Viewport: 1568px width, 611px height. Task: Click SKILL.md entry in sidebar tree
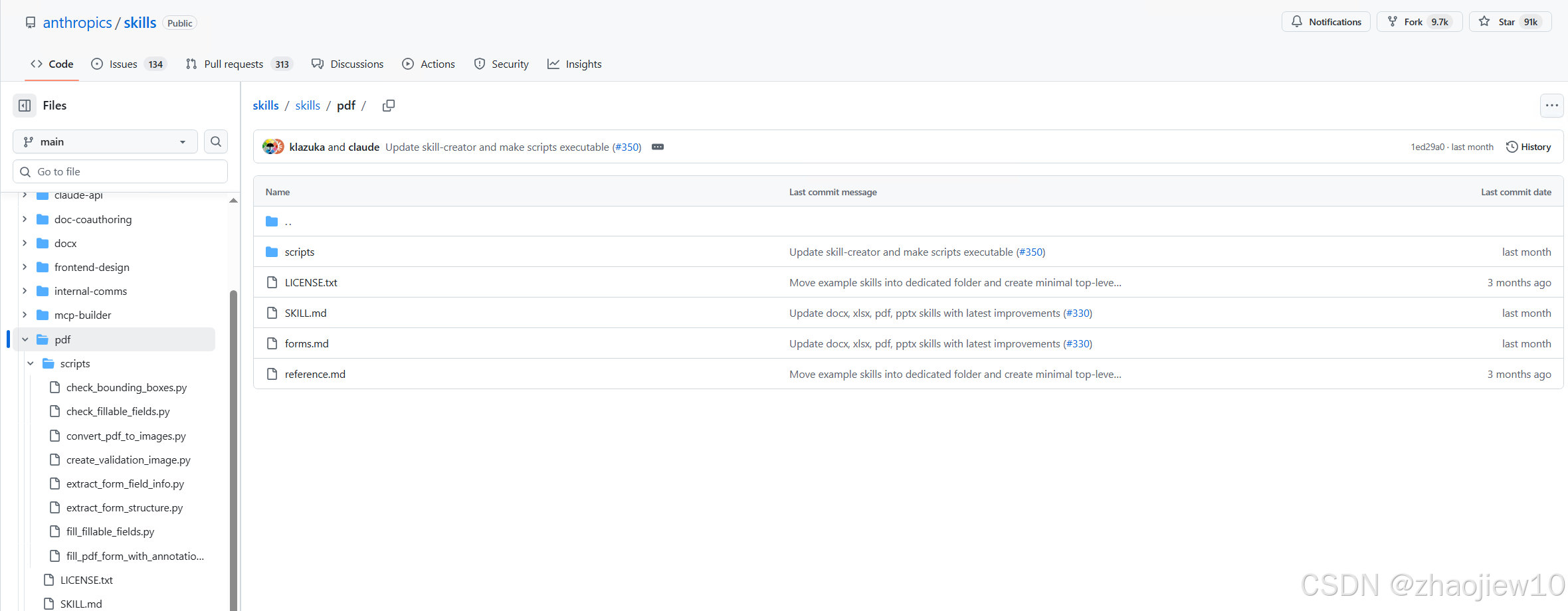pos(81,604)
